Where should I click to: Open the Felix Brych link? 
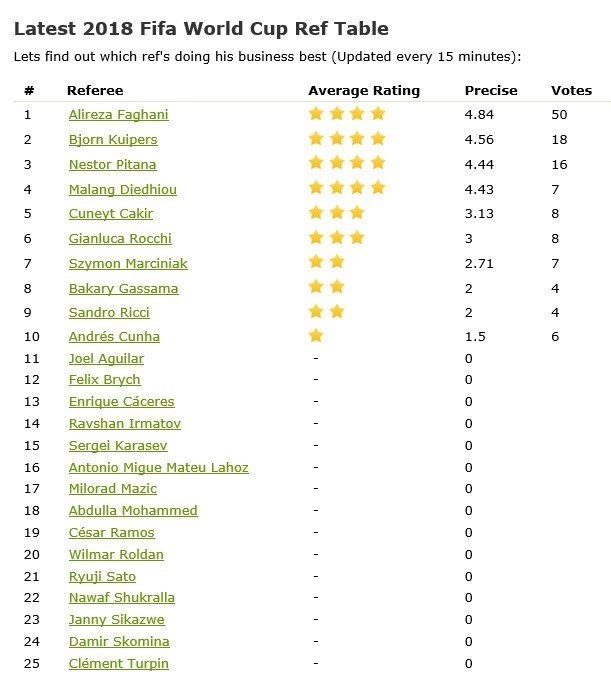pyautogui.click(x=104, y=380)
